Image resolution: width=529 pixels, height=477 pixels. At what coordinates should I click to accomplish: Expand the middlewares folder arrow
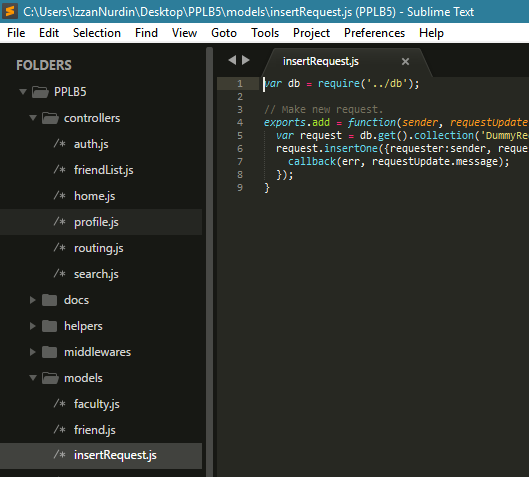[x=33, y=352]
